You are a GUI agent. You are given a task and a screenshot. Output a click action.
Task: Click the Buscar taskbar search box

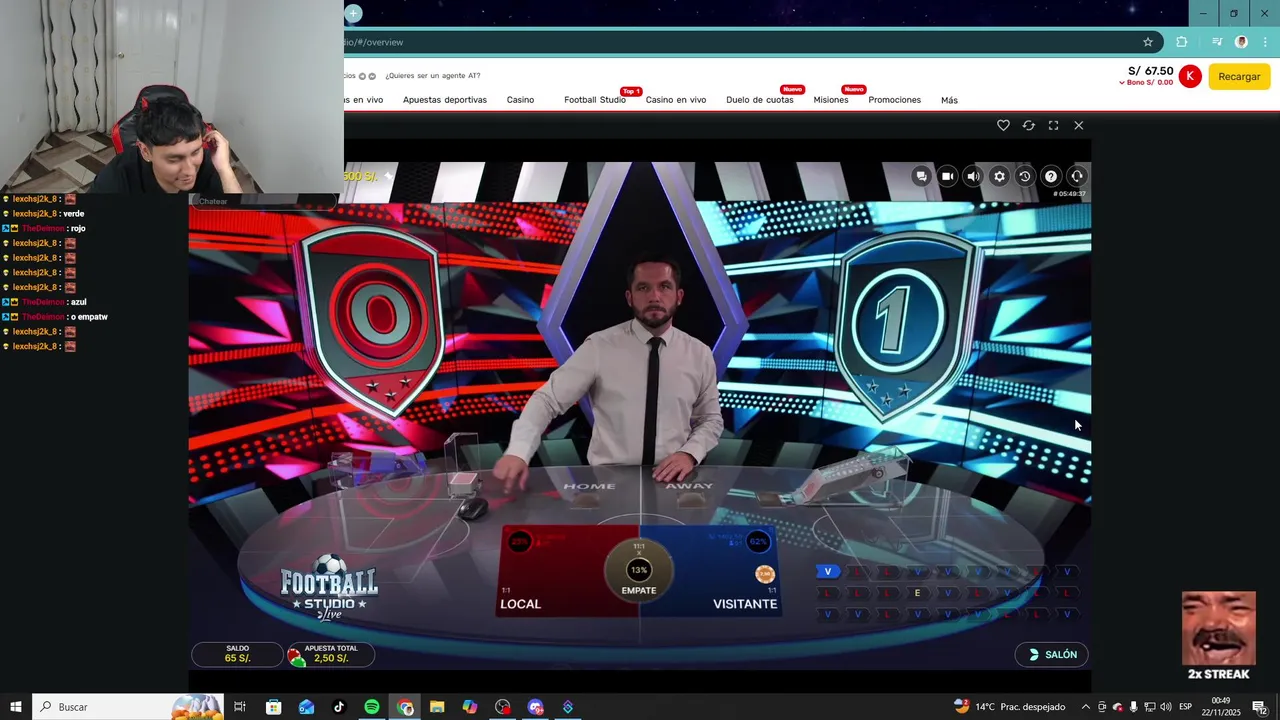pos(127,707)
